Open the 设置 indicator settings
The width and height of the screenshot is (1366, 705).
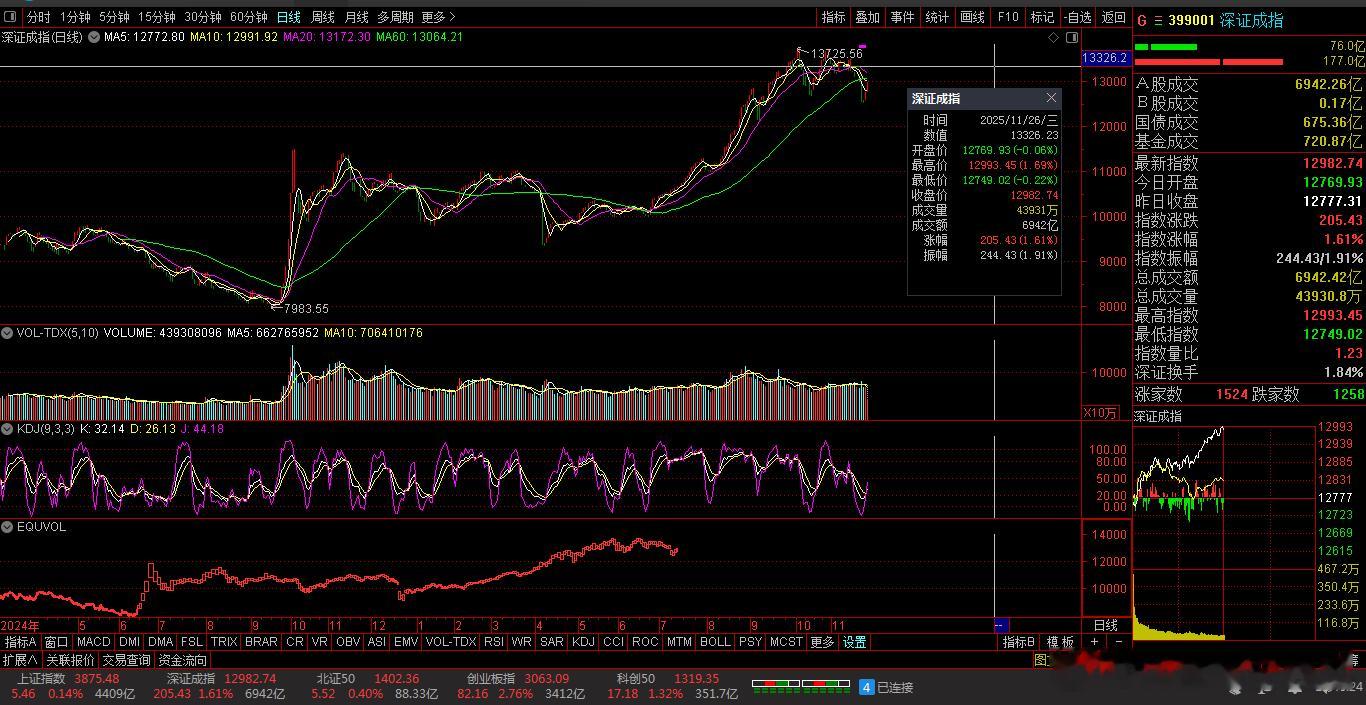854,642
